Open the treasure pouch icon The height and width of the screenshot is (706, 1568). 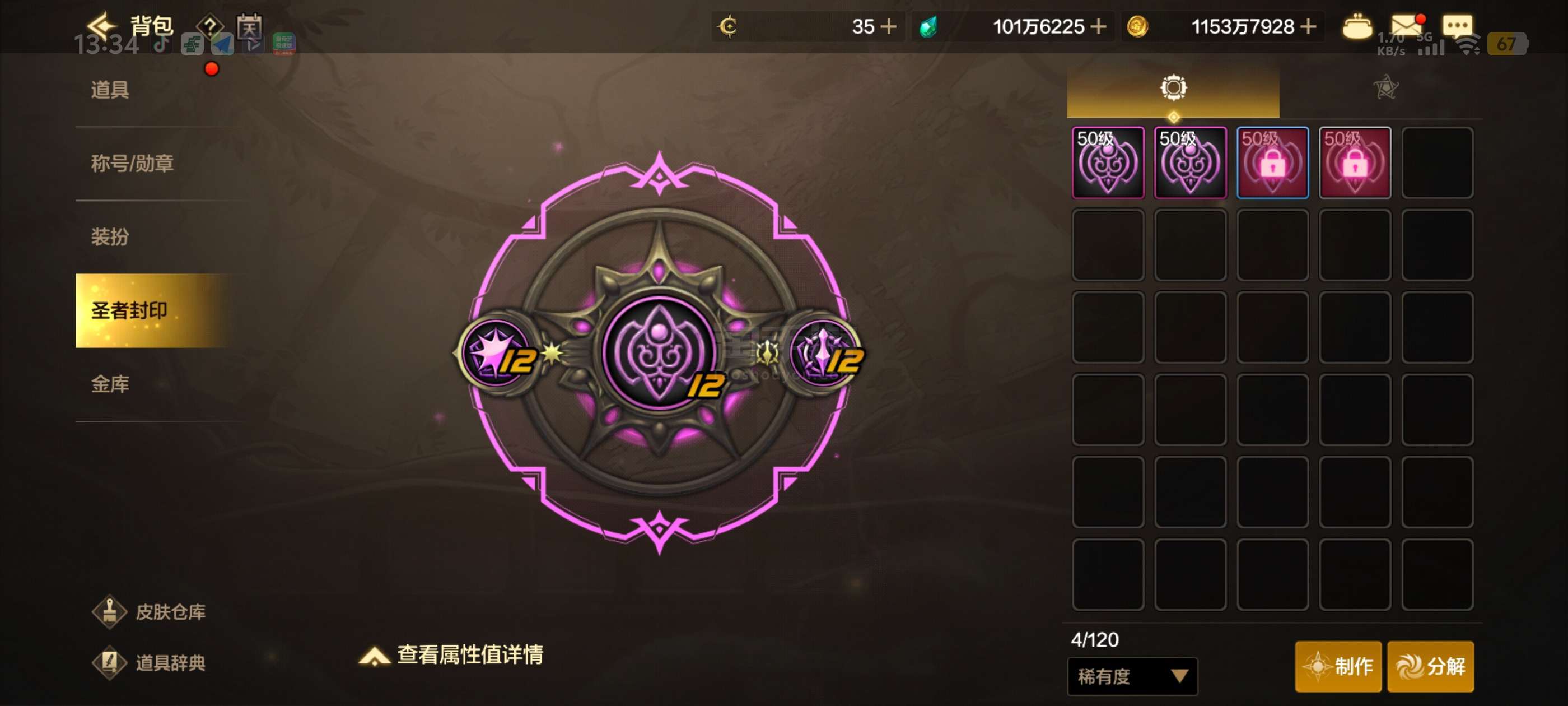tap(1357, 26)
